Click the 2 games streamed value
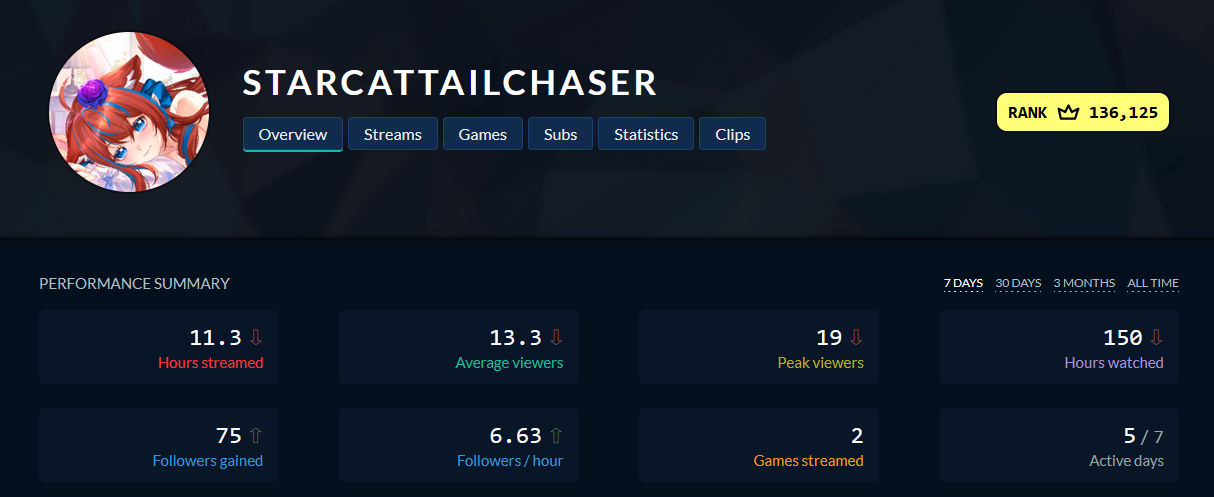 click(857, 436)
